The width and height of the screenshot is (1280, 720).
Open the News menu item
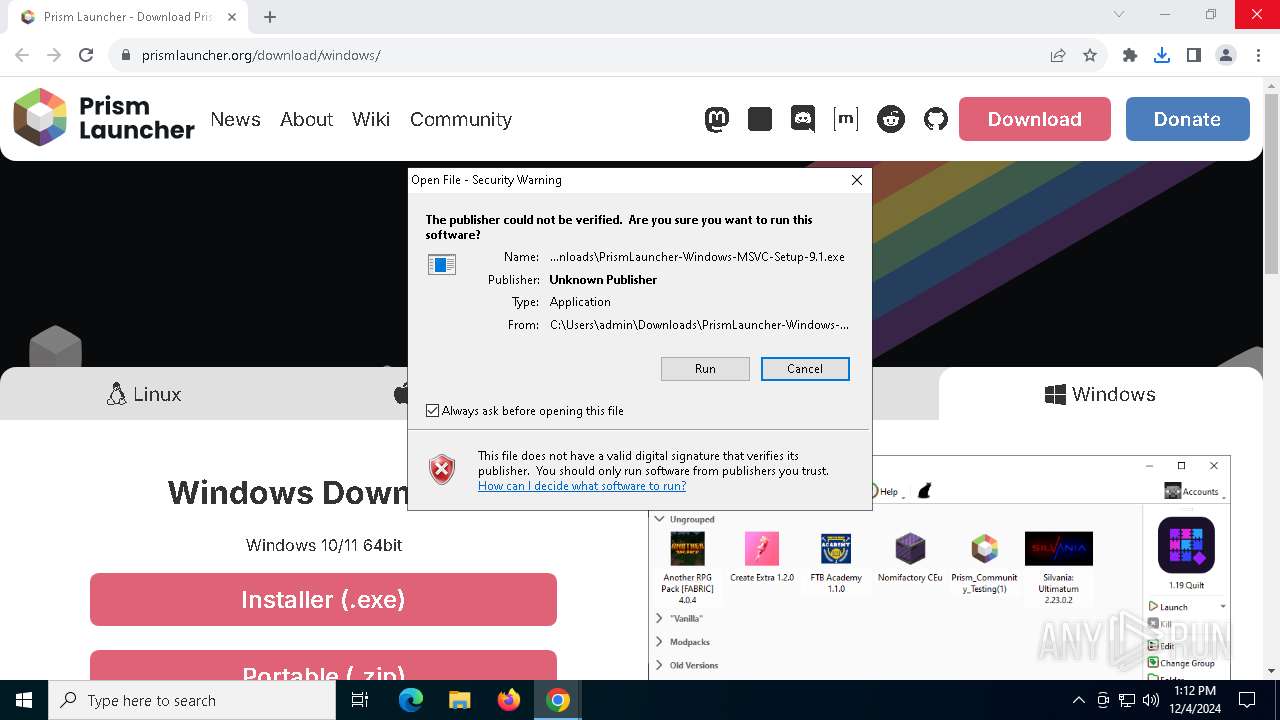pyautogui.click(x=235, y=119)
